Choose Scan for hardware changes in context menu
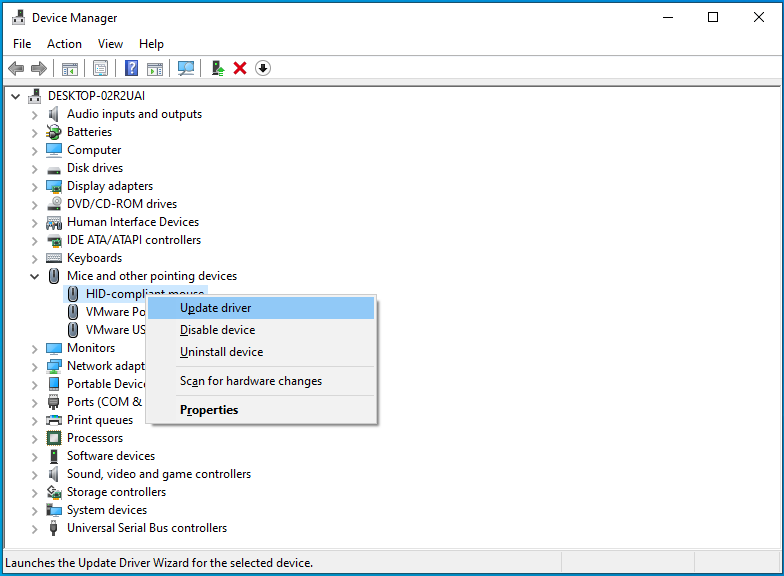784x576 pixels. (261, 381)
